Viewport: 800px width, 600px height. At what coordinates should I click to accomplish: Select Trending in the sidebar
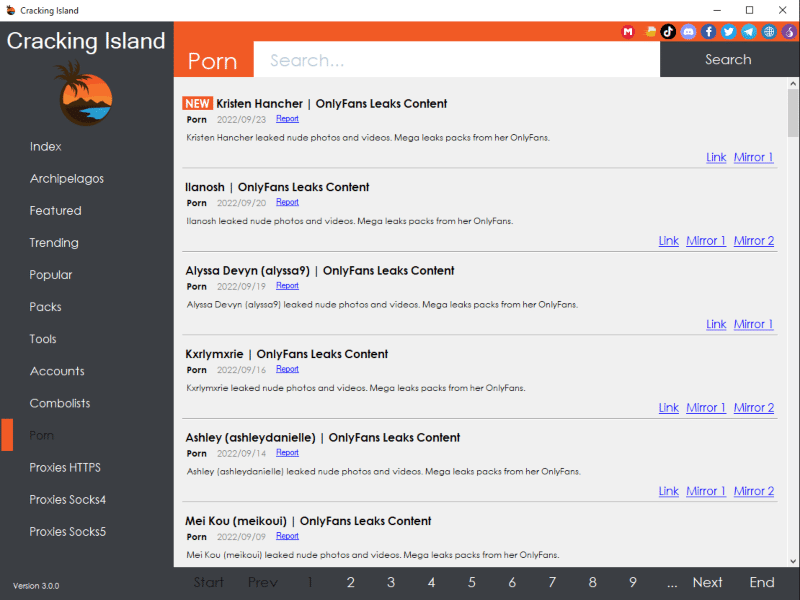[54, 243]
